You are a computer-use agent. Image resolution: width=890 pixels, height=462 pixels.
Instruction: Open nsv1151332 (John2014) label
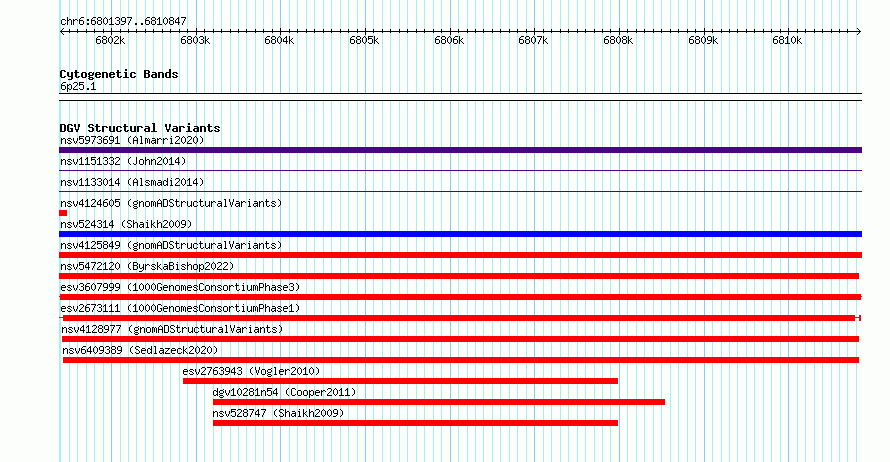[123, 161]
